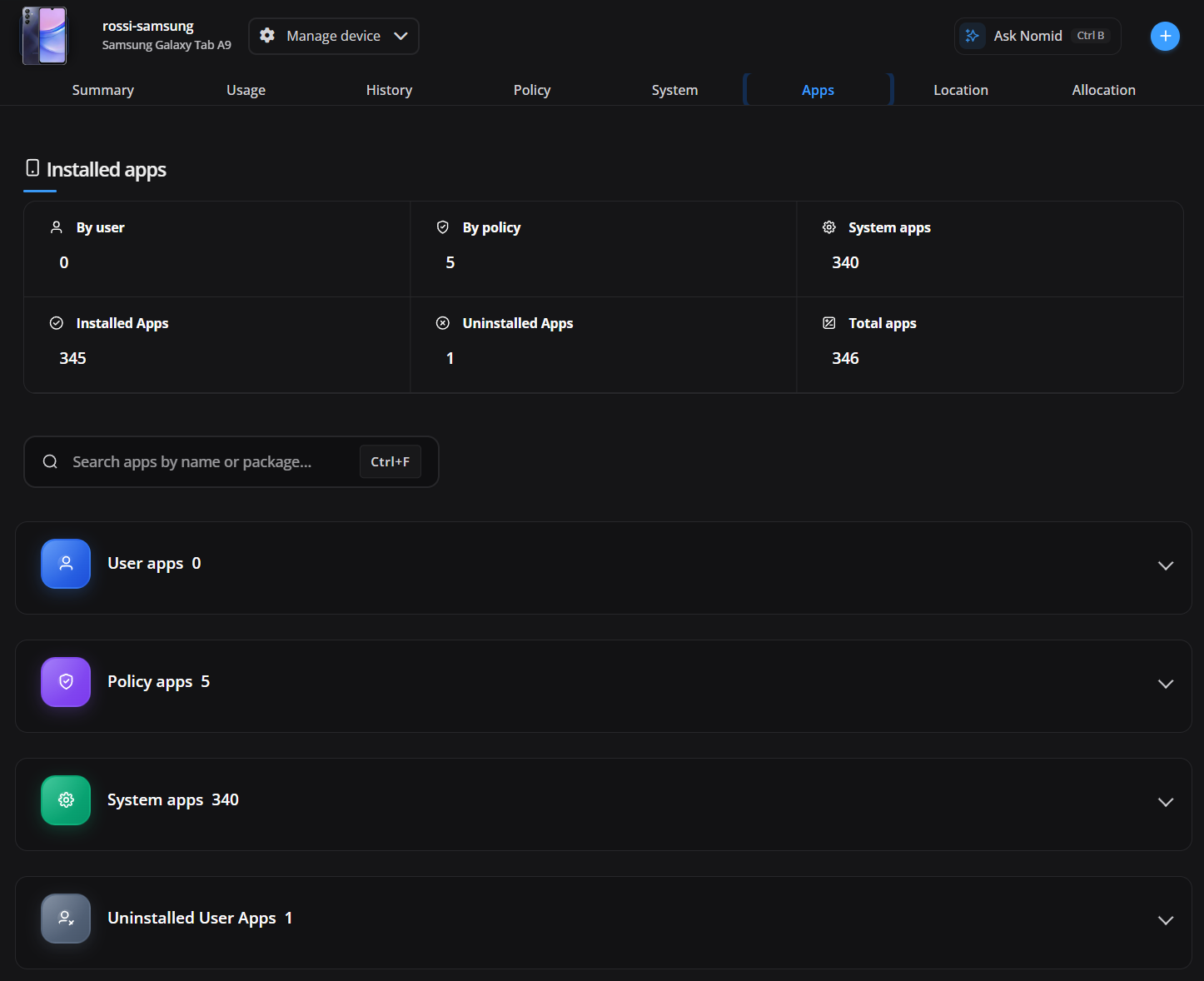Click the System apps count 340 stat
The width and height of the screenshot is (1204, 981).
click(845, 262)
